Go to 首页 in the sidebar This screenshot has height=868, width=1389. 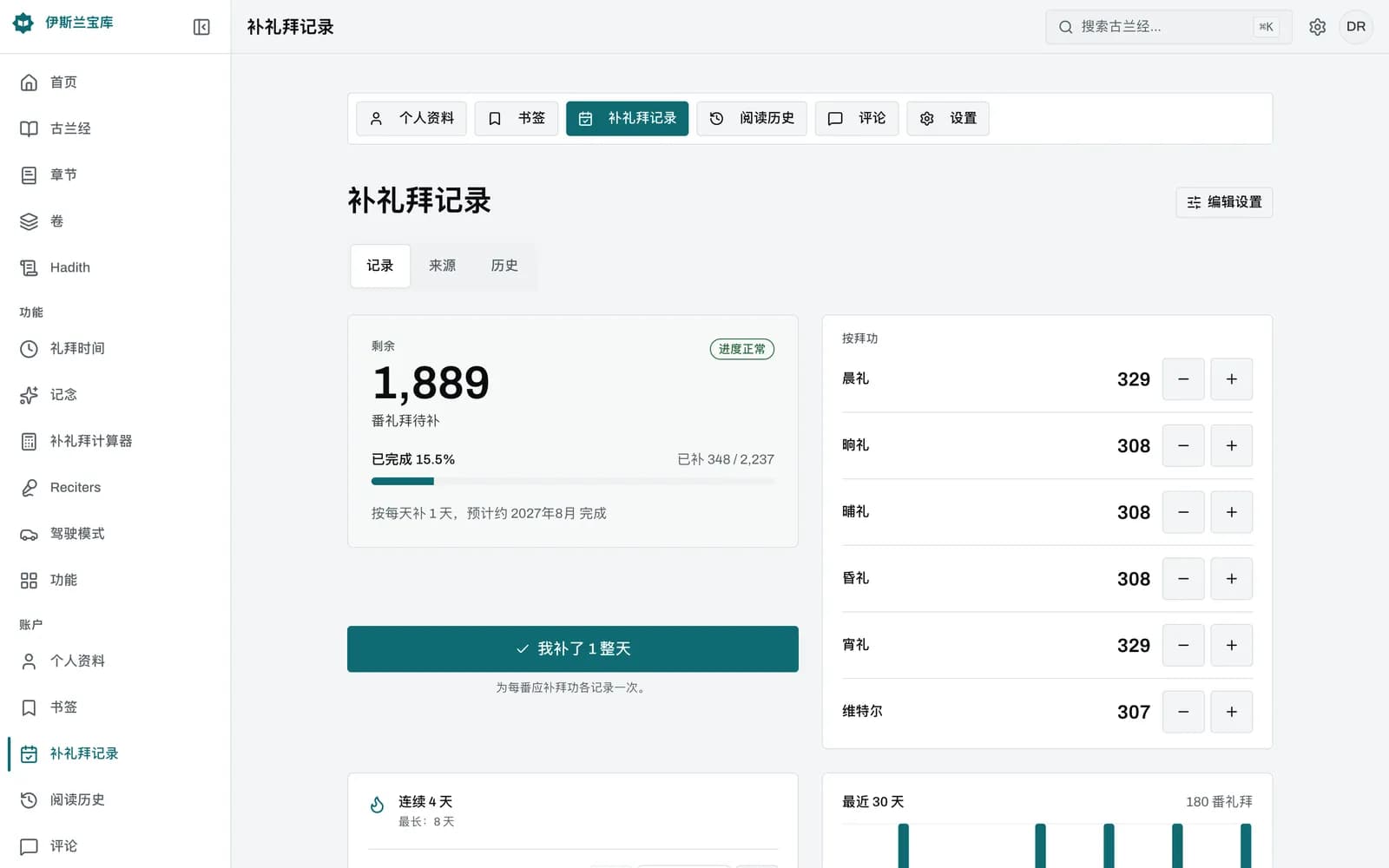[115, 82]
